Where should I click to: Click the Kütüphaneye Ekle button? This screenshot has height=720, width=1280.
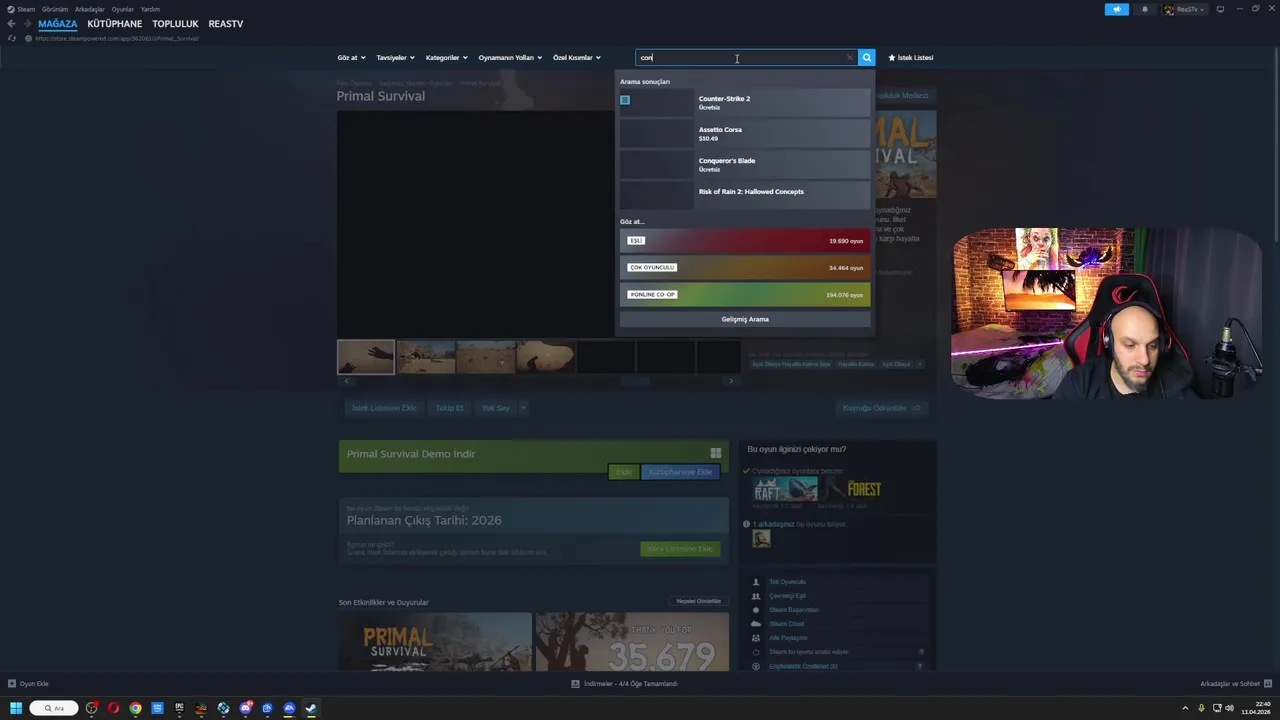tap(680, 472)
